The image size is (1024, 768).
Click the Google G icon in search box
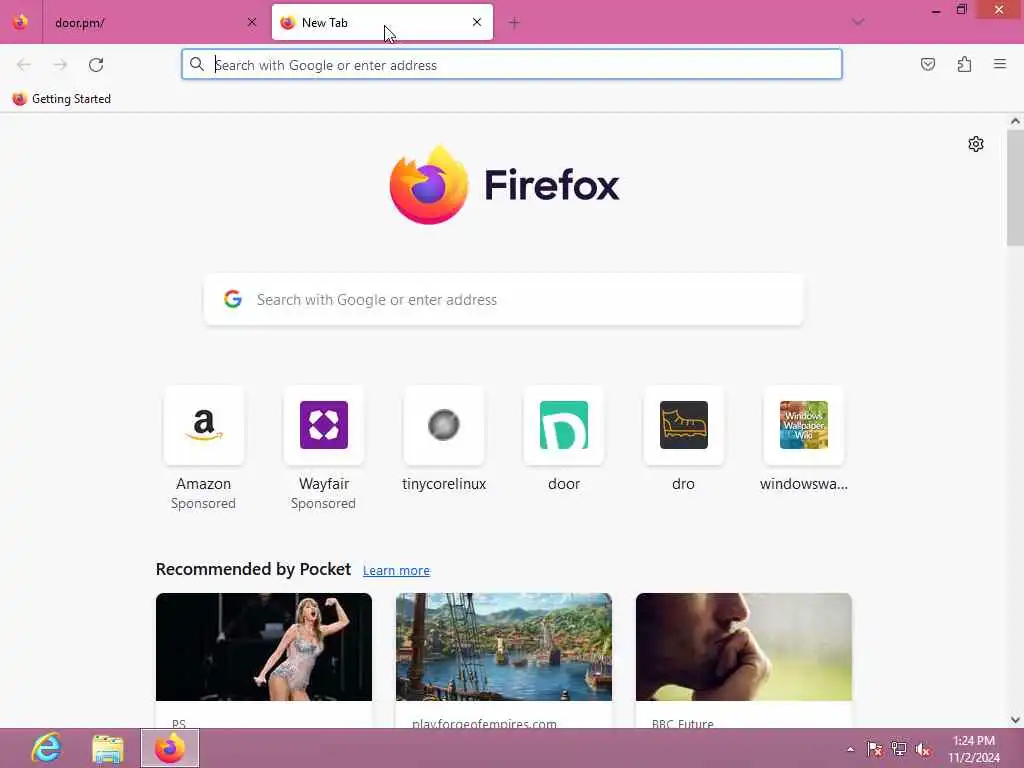click(x=233, y=299)
